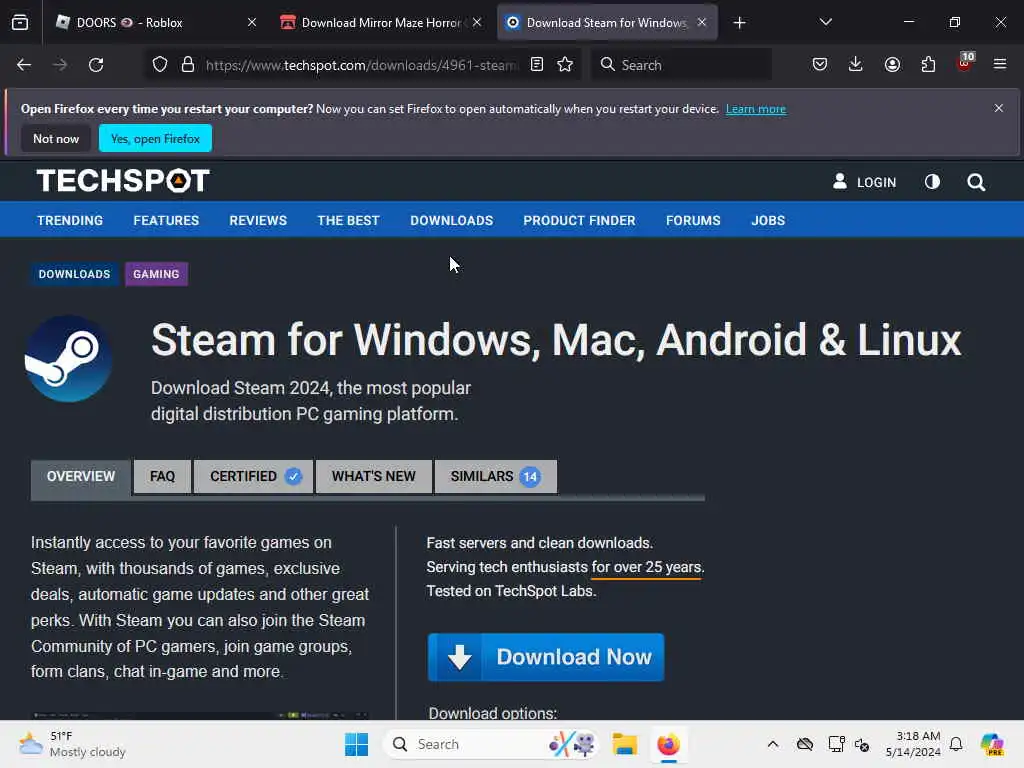The height and width of the screenshot is (768, 1024).
Task: Click the Firefox toolbar Search box
Action: coord(681,65)
